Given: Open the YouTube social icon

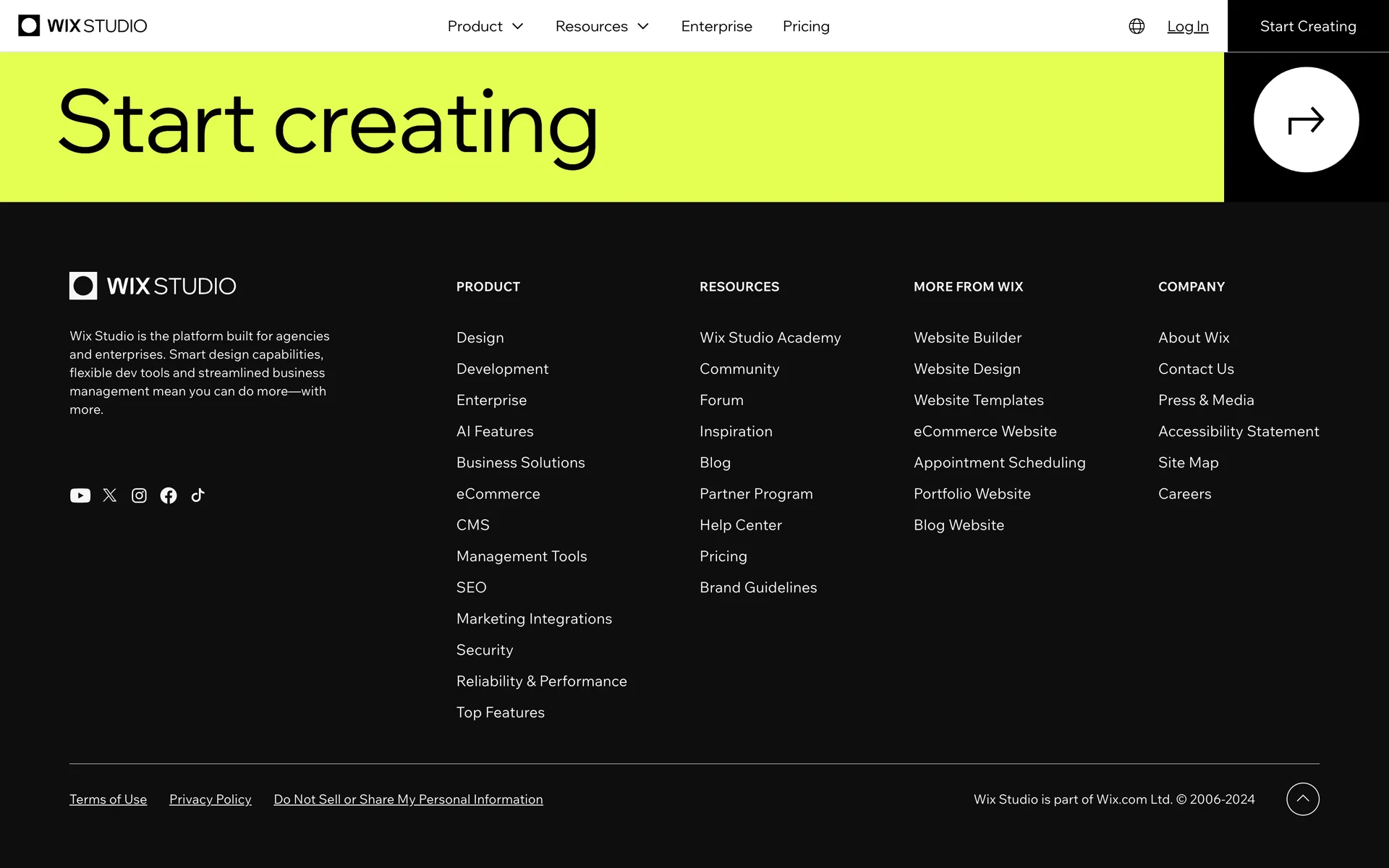Looking at the screenshot, I should pyautogui.click(x=80, y=495).
